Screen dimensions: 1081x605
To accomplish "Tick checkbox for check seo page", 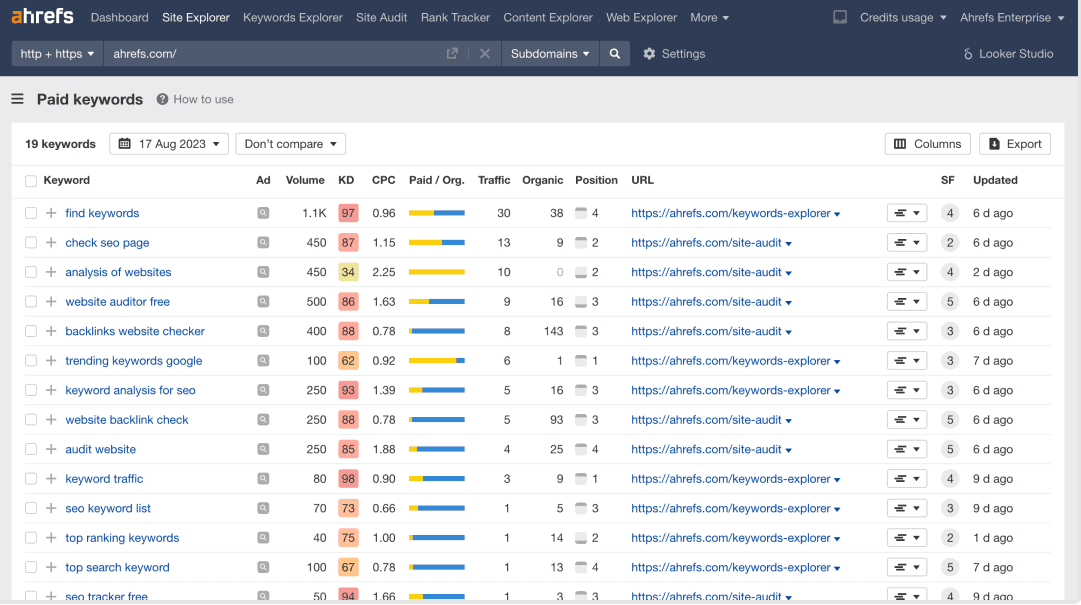I will click(30, 243).
